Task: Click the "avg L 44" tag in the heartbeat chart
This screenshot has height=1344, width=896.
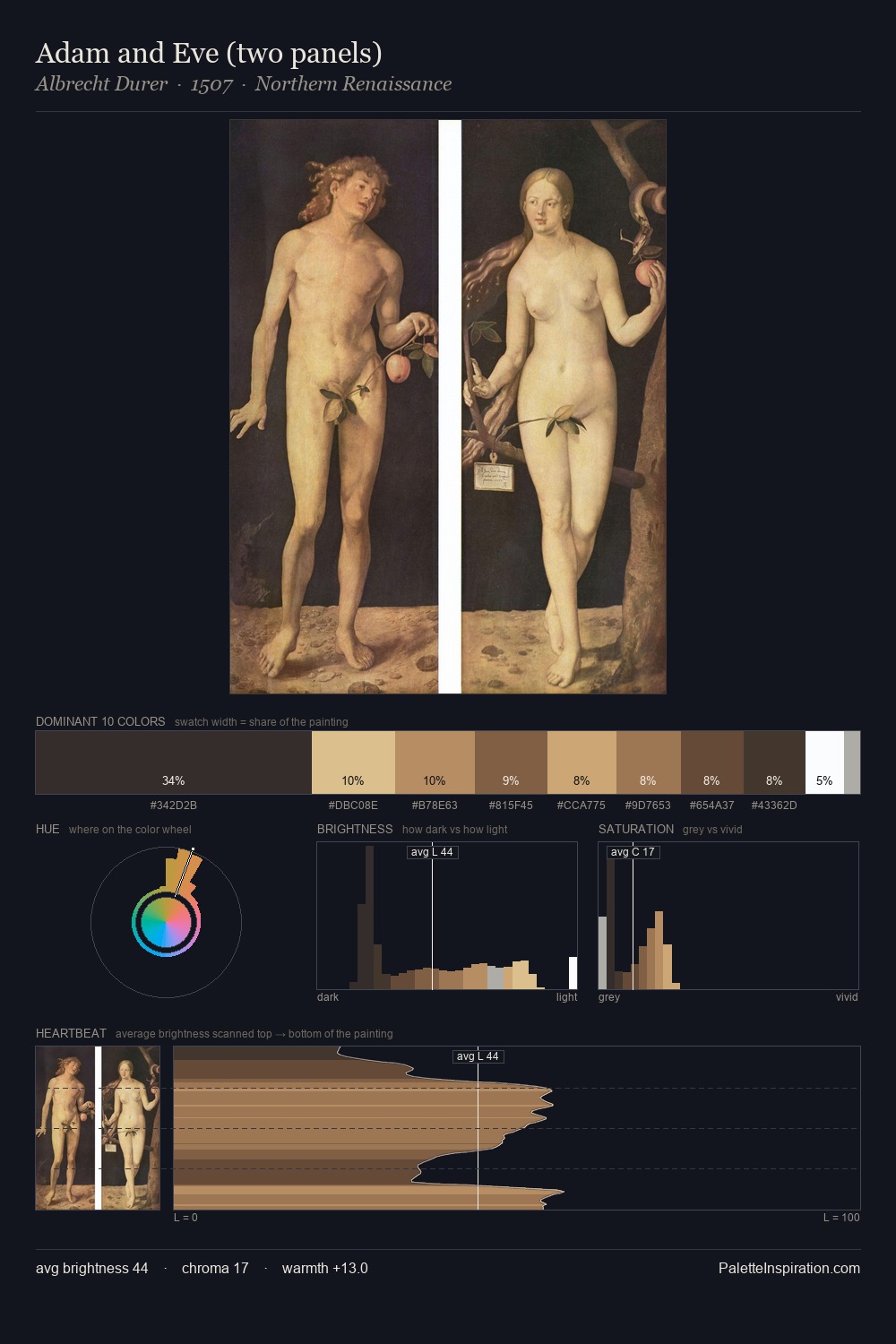Action: 478,1056
